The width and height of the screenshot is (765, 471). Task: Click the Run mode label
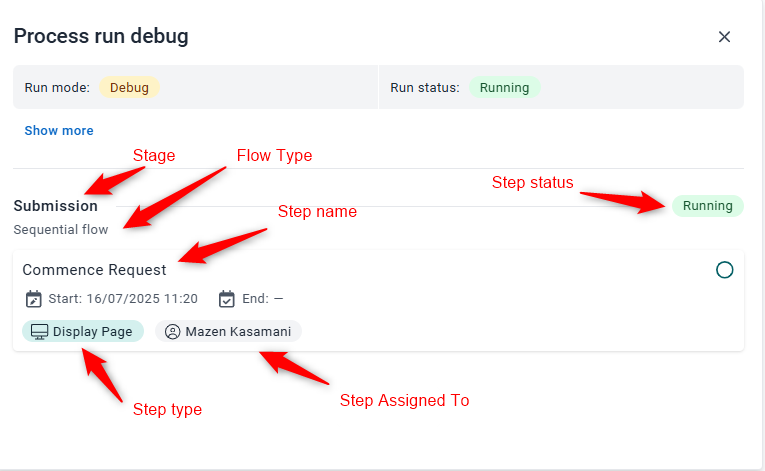pyautogui.click(x=57, y=88)
